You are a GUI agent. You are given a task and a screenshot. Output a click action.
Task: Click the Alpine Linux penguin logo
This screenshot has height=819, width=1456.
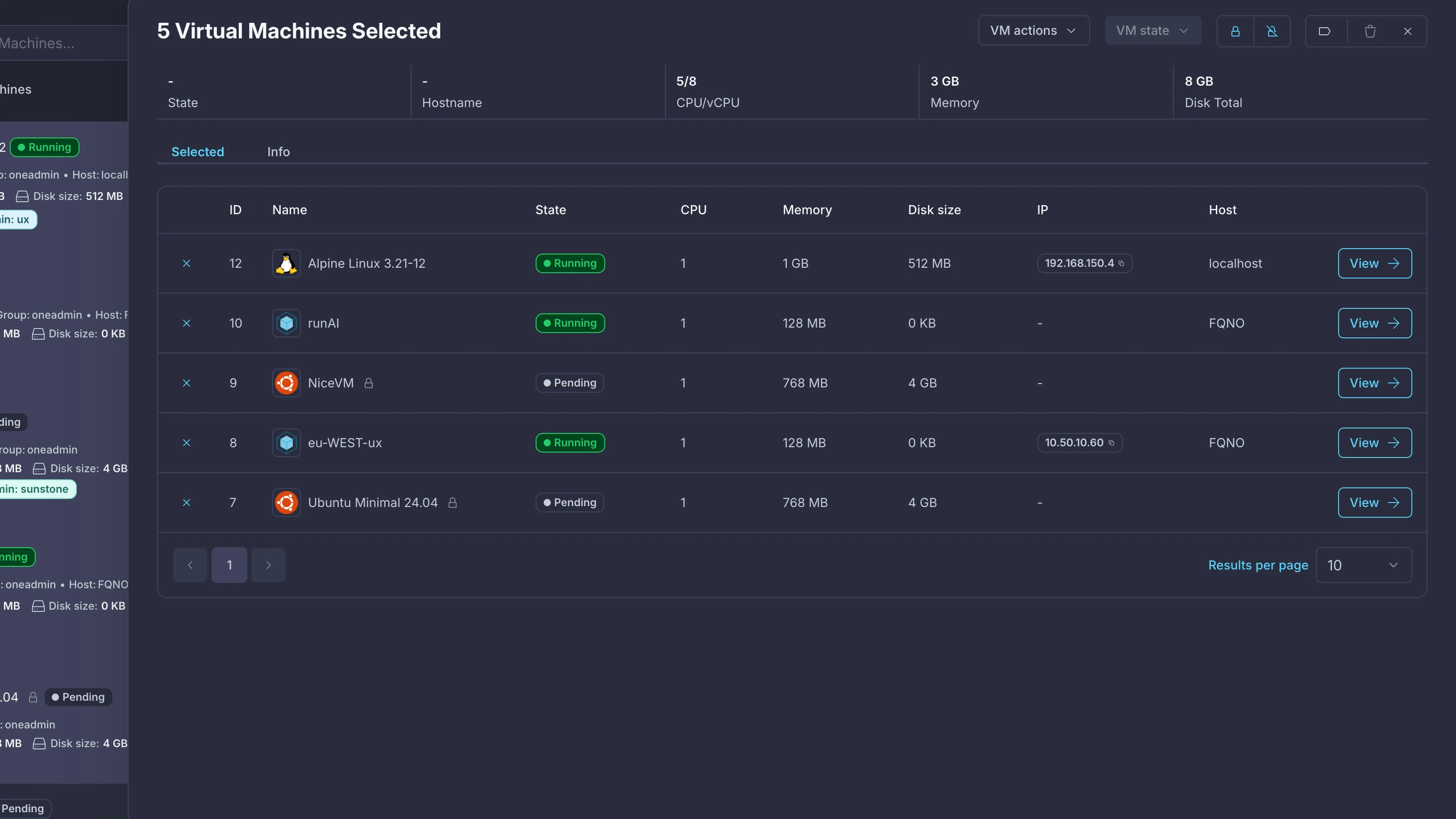(x=287, y=263)
